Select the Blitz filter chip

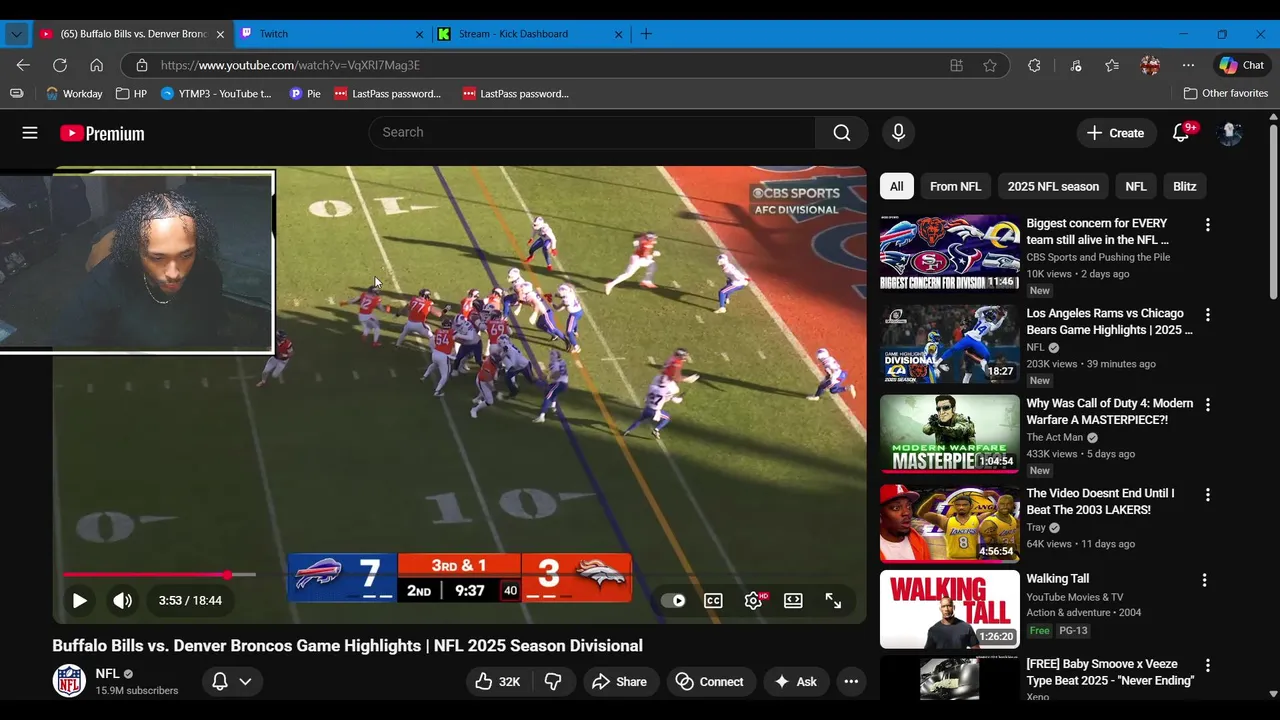pos(1184,186)
